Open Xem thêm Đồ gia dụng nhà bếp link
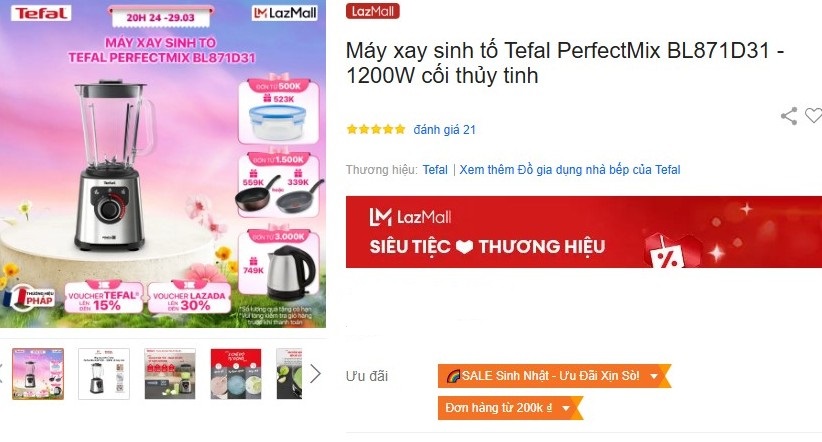822x442 pixels. pos(570,170)
